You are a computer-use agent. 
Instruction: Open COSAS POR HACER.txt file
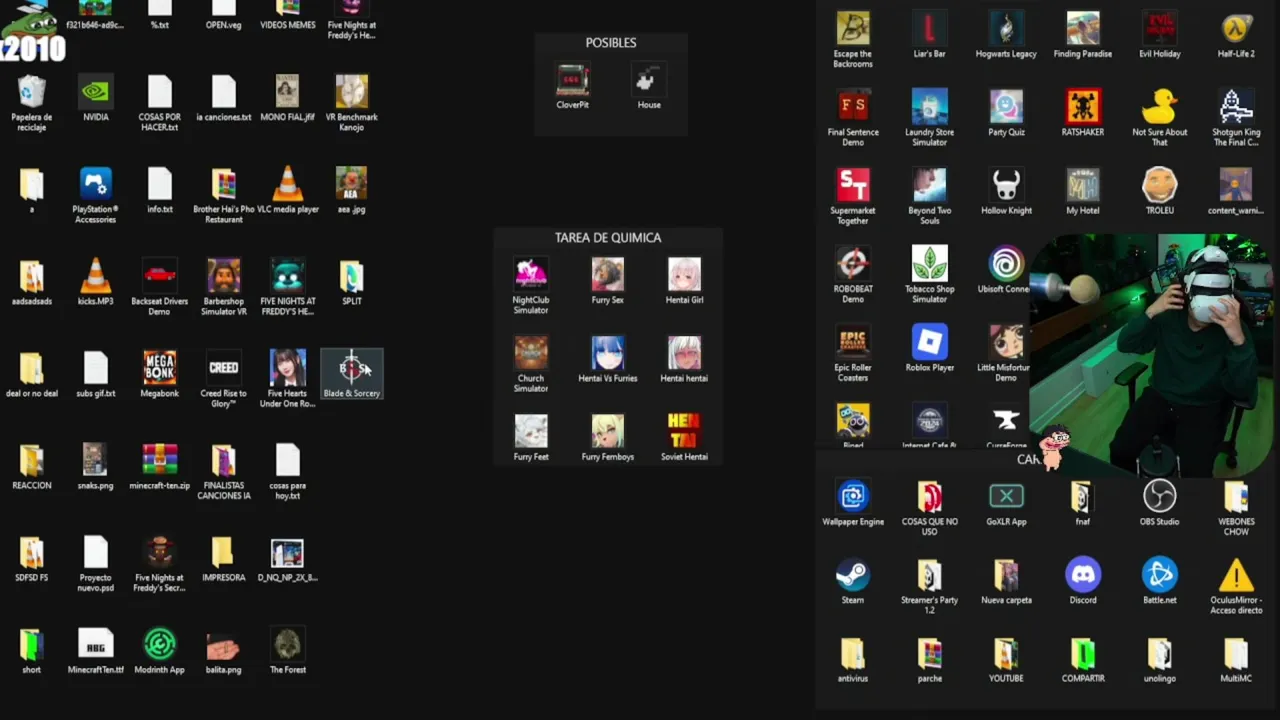pos(160,92)
